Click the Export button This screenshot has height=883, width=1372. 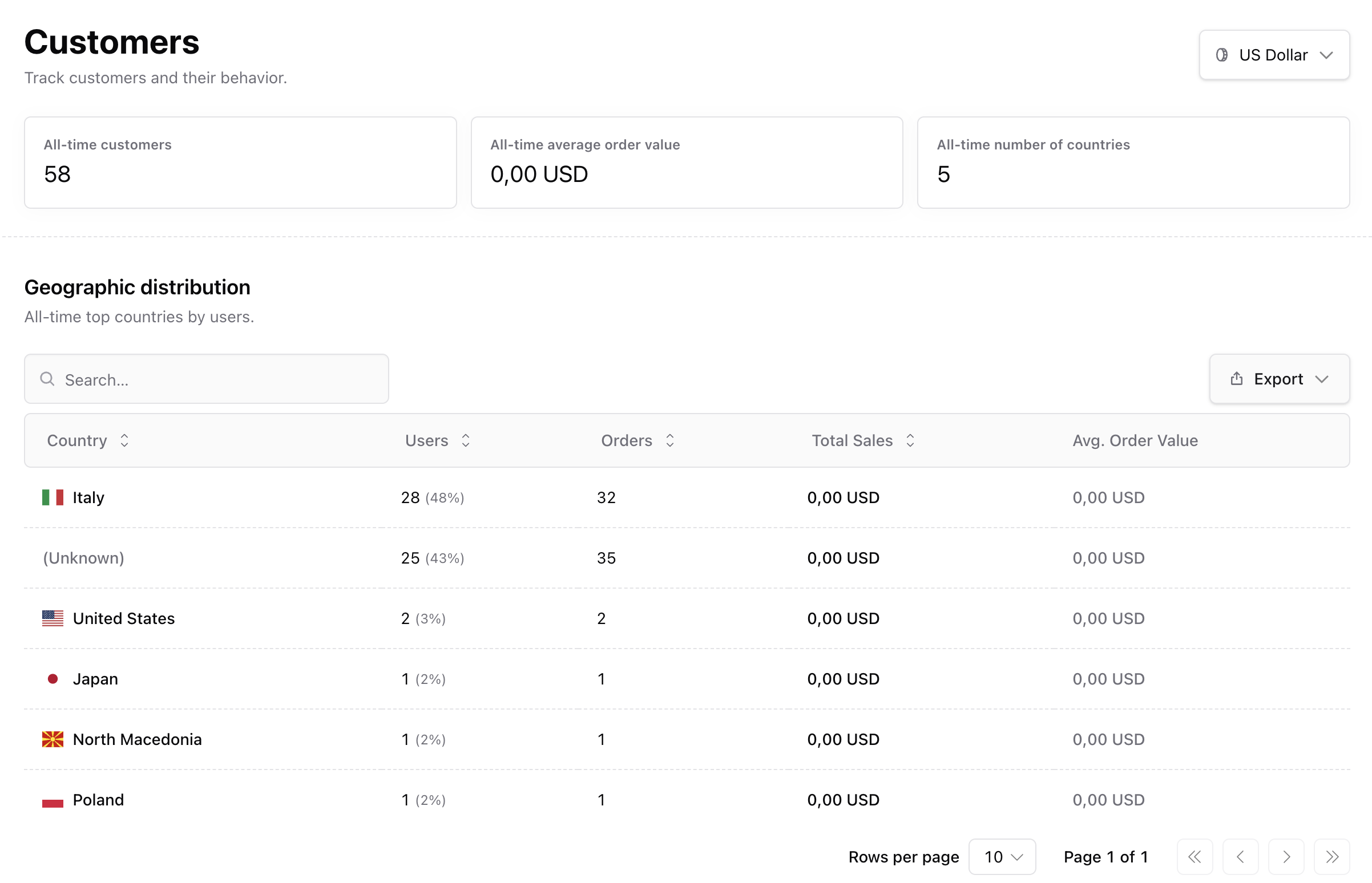tap(1278, 379)
